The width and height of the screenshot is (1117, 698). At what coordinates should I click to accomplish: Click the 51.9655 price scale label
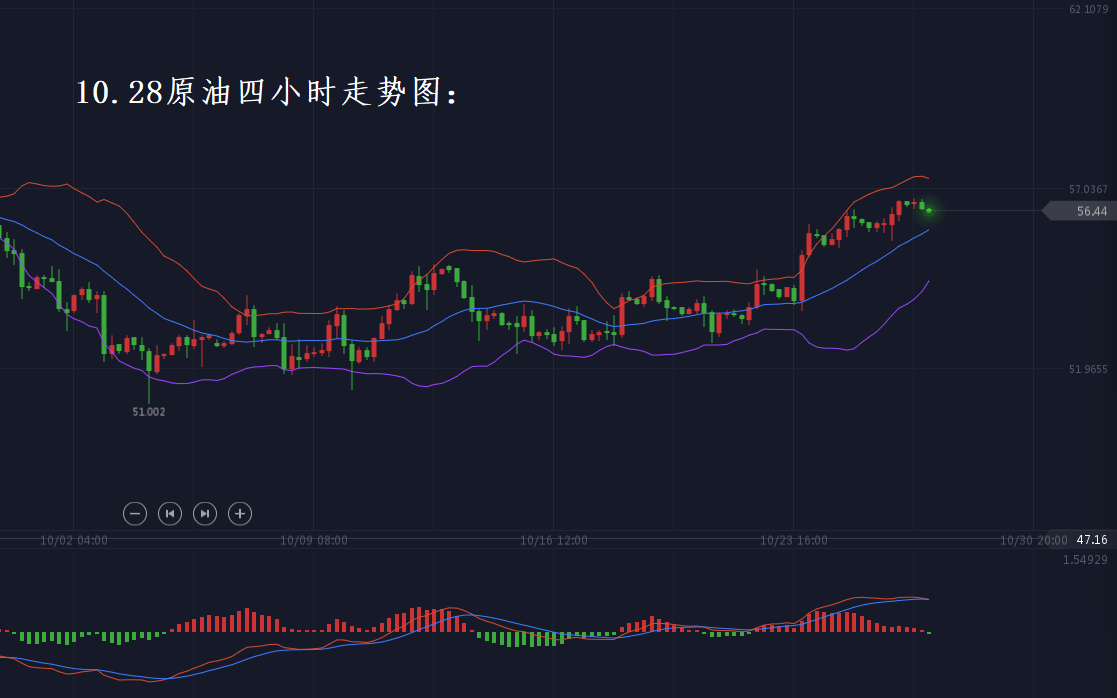pyautogui.click(x=1088, y=369)
